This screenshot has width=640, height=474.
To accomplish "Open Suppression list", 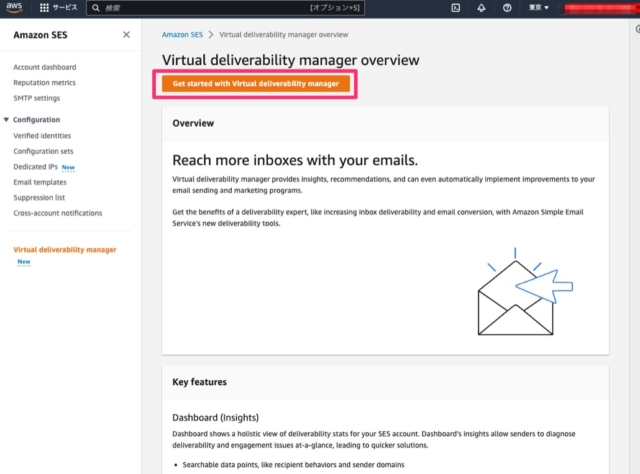I will [x=39, y=198].
